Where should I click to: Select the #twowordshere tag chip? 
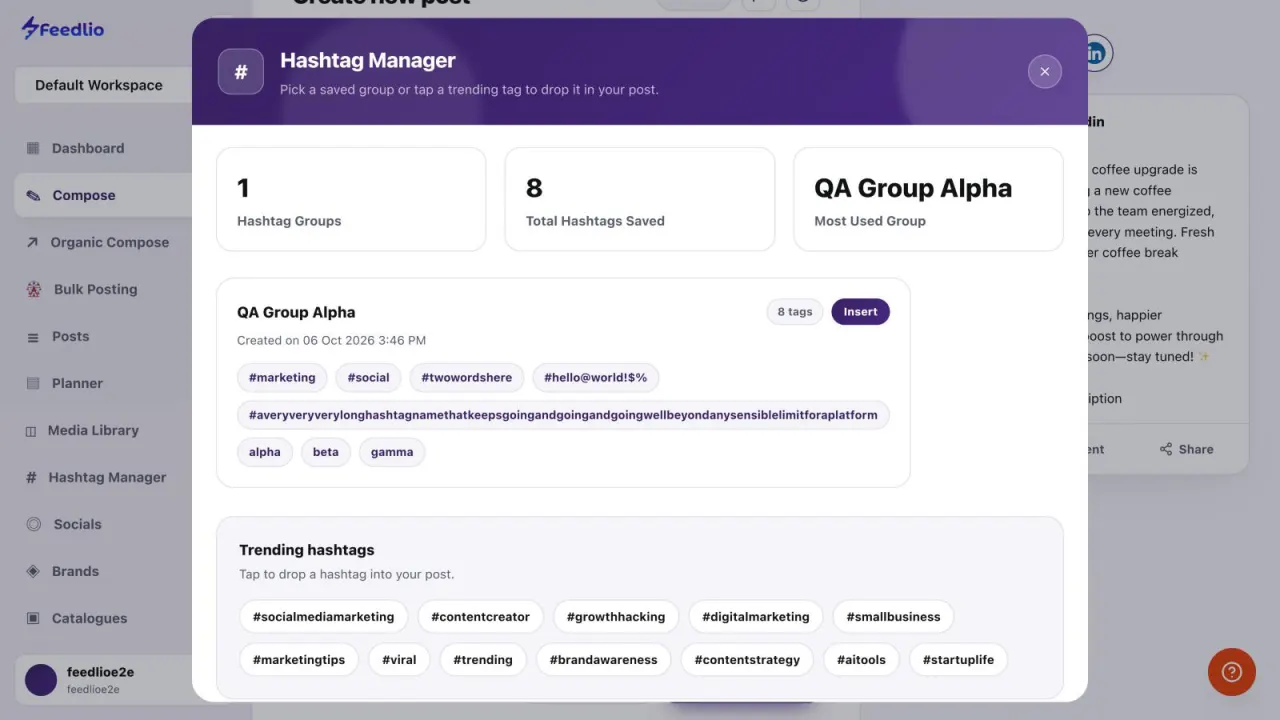tap(467, 378)
